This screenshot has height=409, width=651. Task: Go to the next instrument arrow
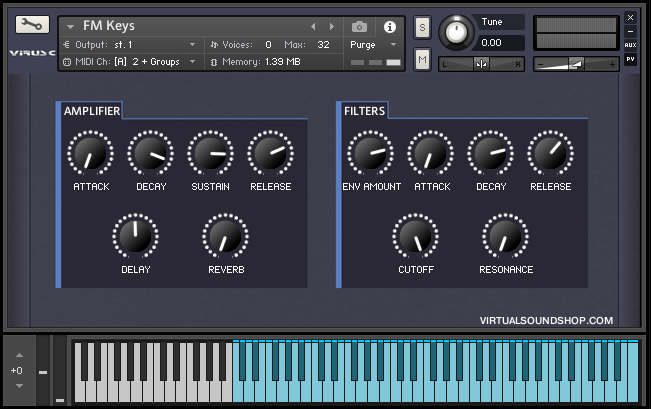(333, 26)
